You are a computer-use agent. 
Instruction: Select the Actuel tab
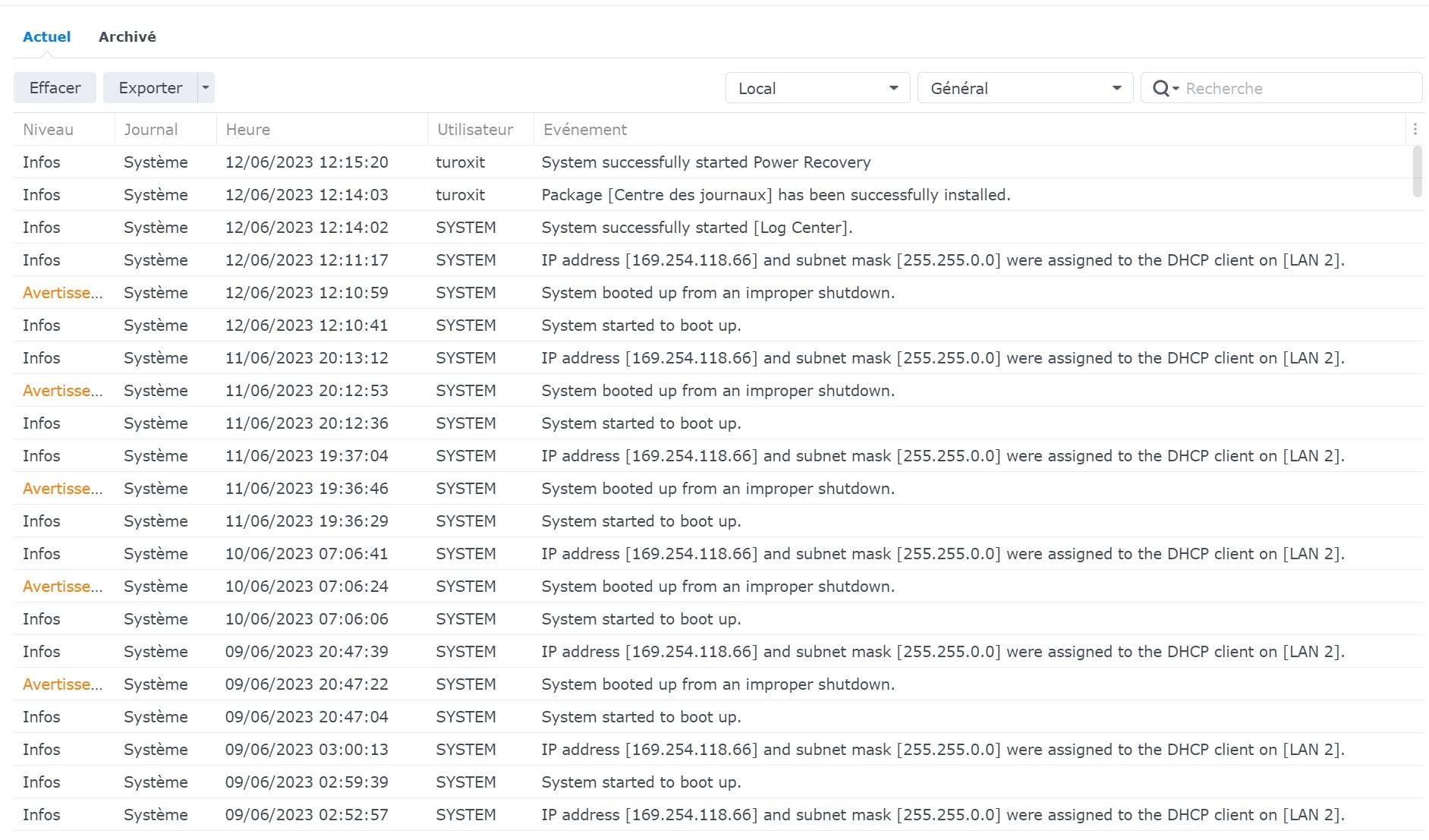[x=47, y=37]
